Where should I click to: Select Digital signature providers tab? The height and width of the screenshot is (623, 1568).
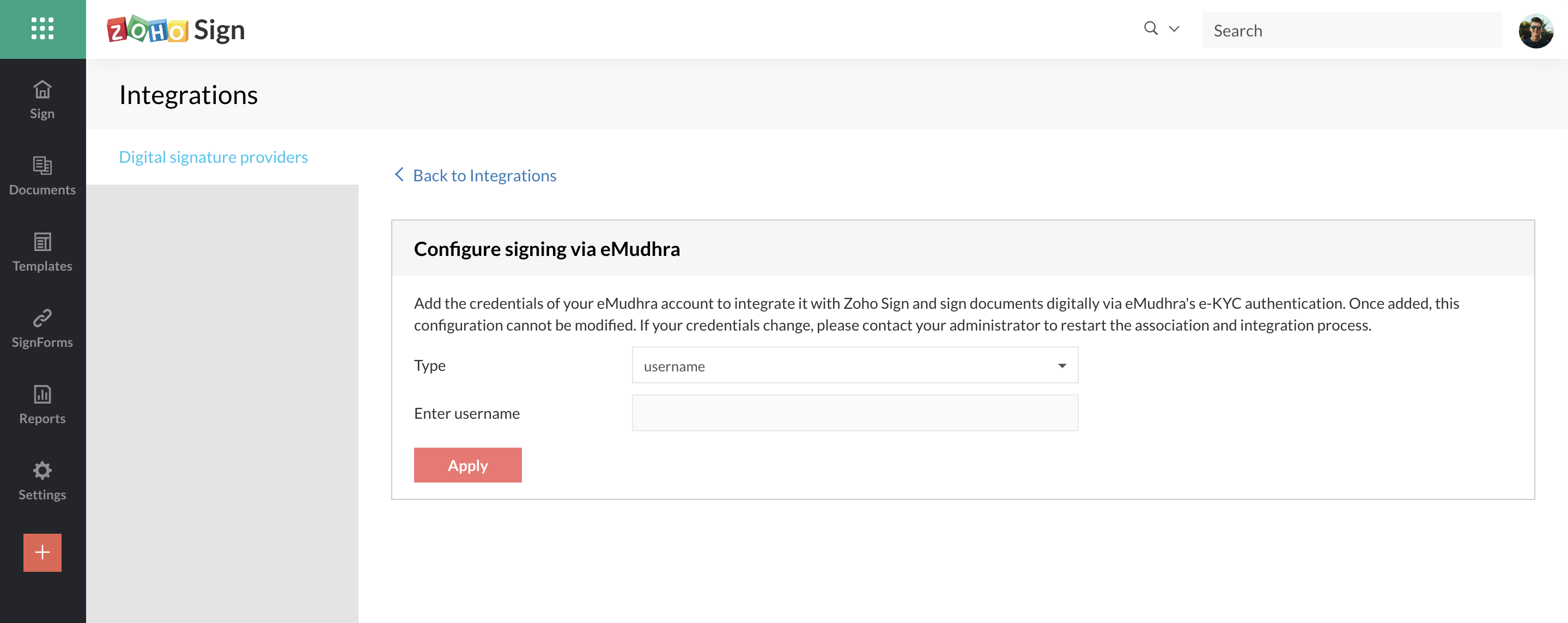pos(213,157)
